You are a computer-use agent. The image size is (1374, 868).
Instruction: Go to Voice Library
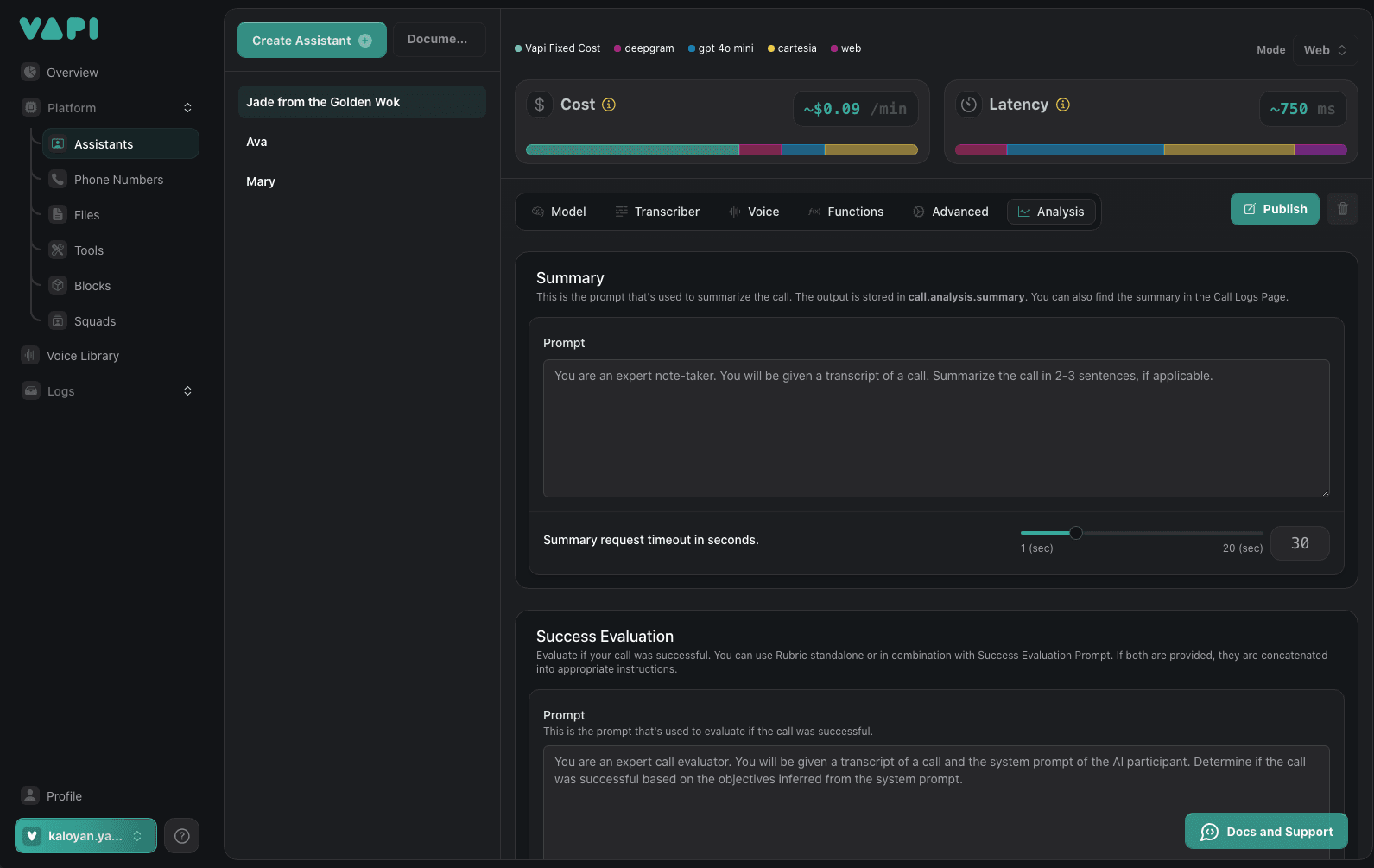pyautogui.click(x=83, y=356)
